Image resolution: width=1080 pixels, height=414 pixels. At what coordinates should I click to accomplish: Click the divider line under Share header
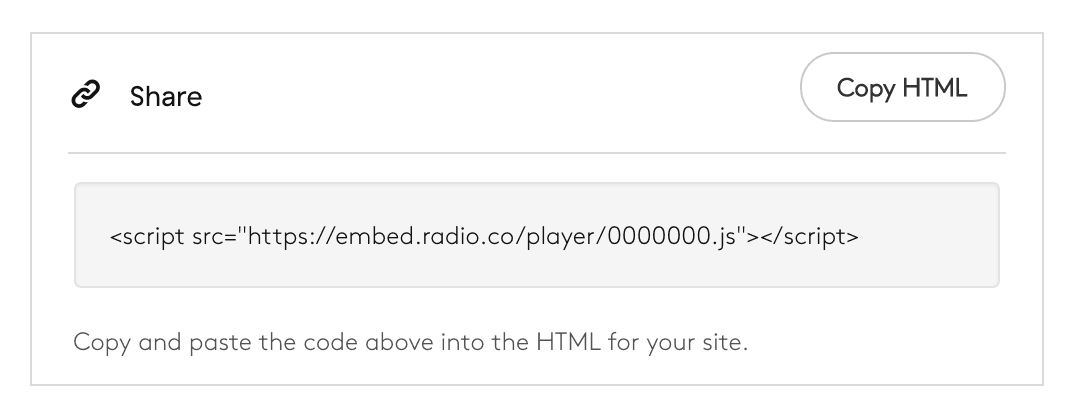536,153
